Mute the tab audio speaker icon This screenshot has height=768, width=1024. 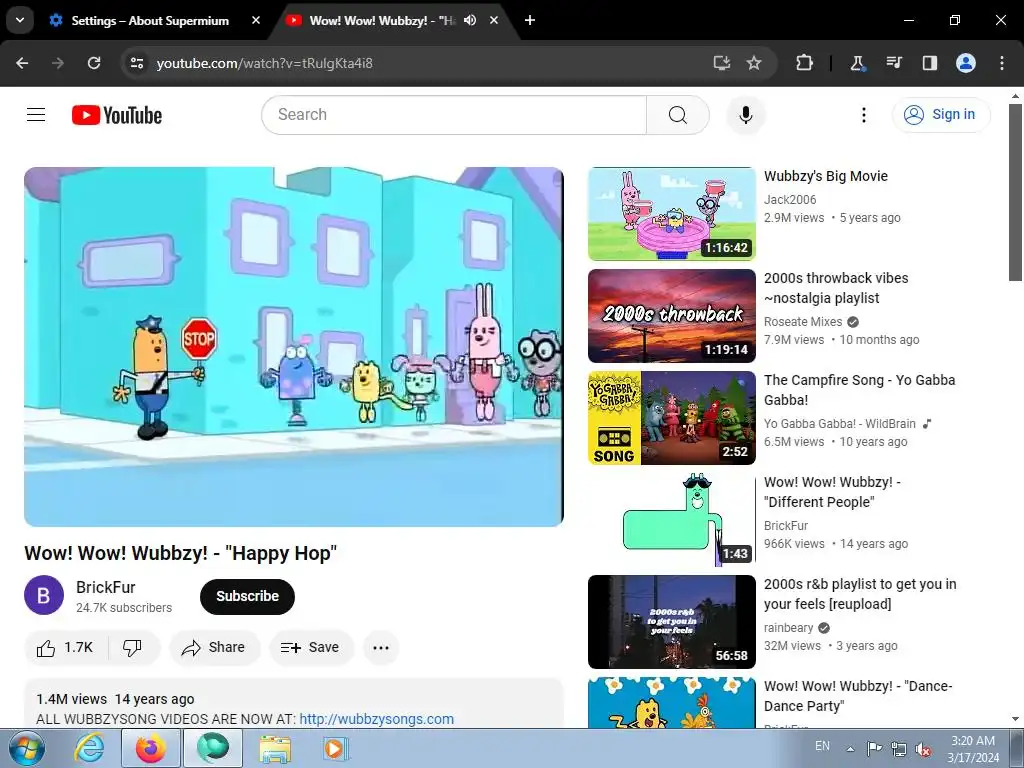470,20
